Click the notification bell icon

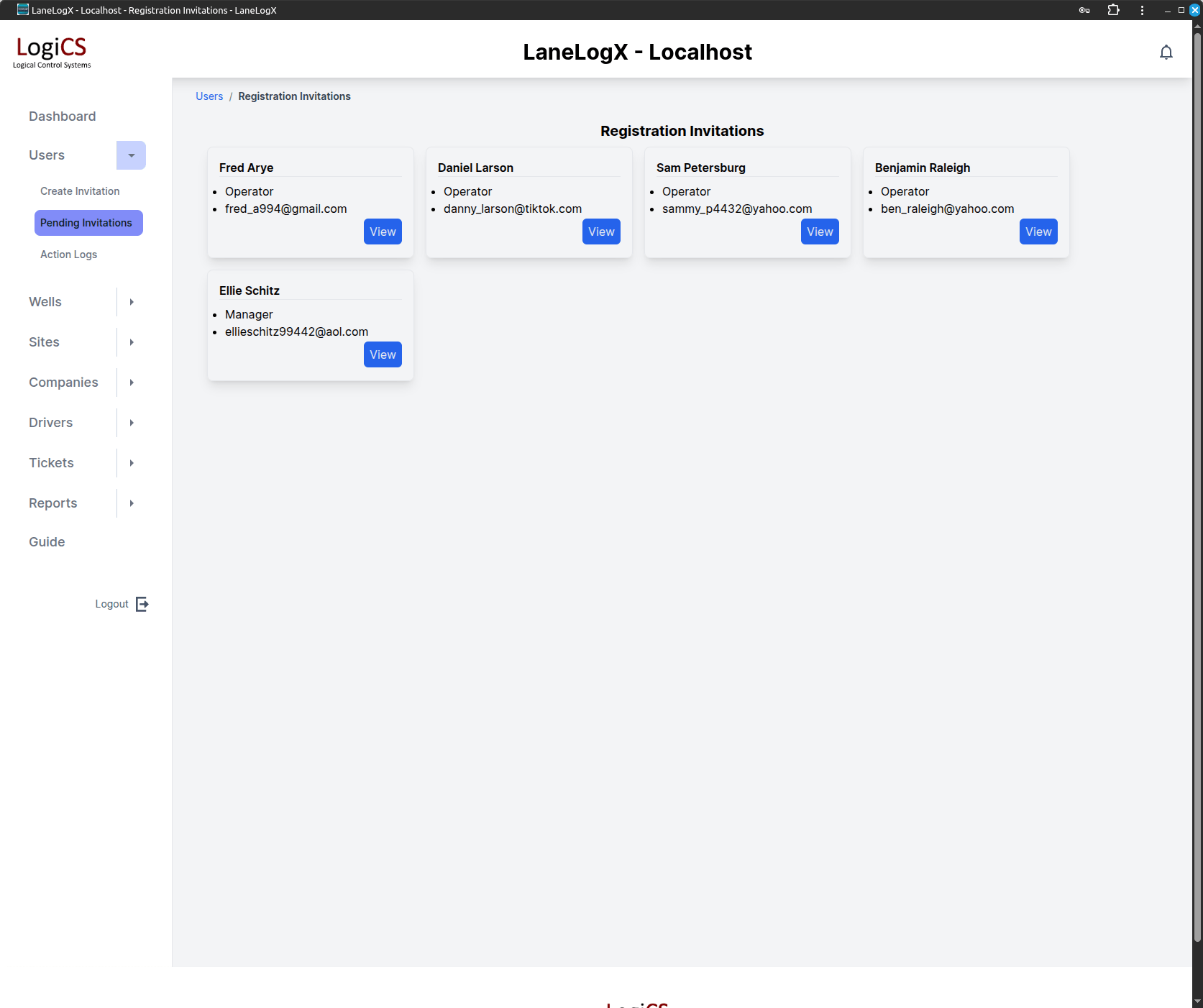coord(1166,52)
